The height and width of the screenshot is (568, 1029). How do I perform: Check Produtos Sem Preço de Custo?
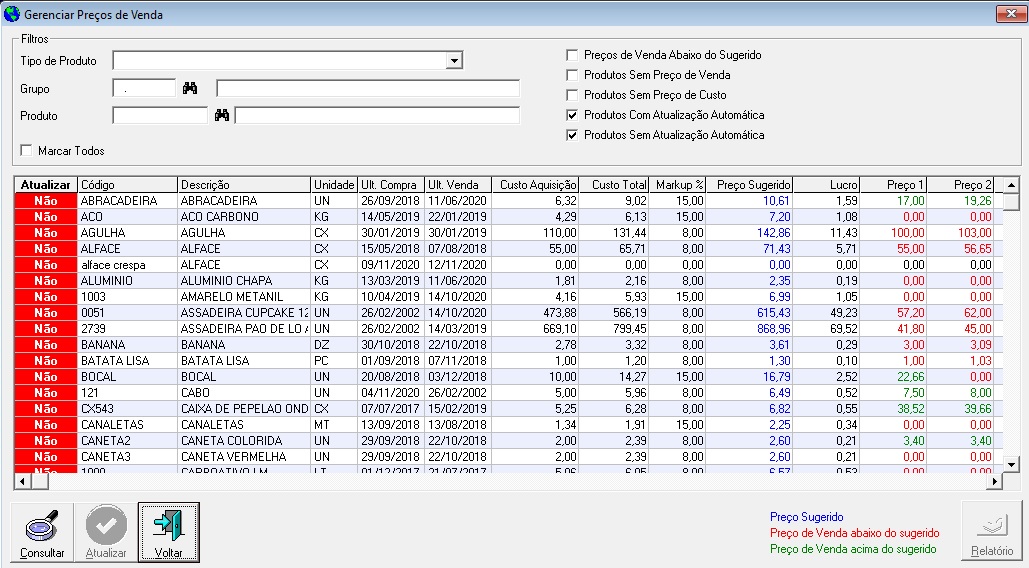coord(573,95)
